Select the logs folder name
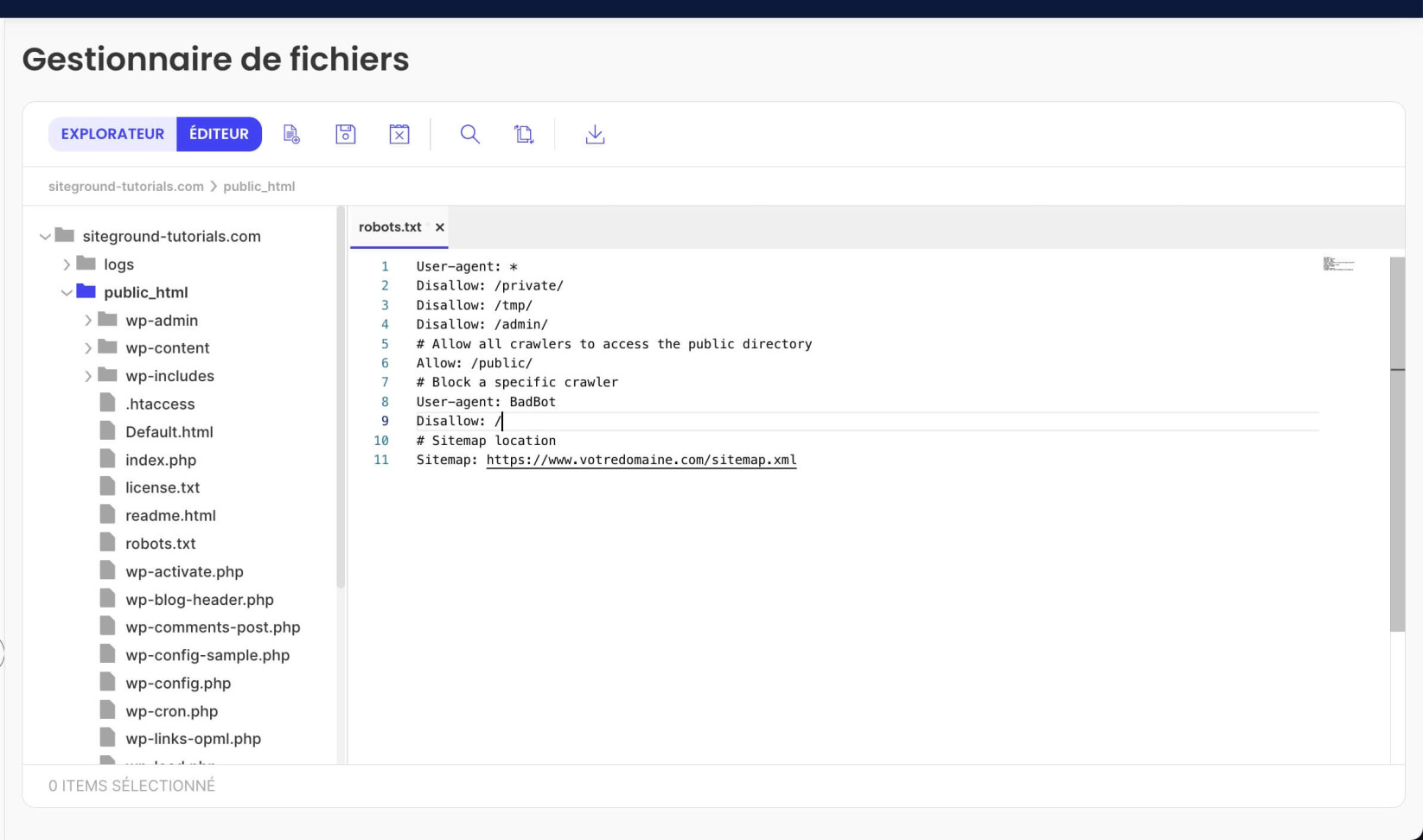This screenshot has height=840, width=1423. [118, 264]
